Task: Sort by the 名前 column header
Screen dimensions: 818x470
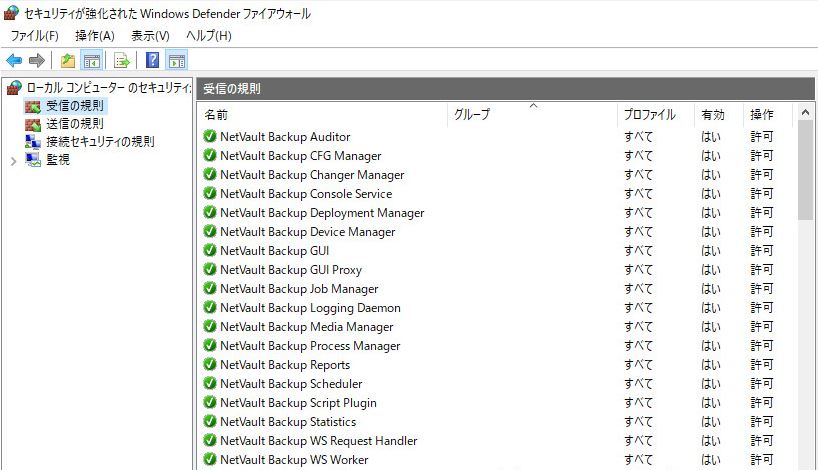Action: coord(323,115)
